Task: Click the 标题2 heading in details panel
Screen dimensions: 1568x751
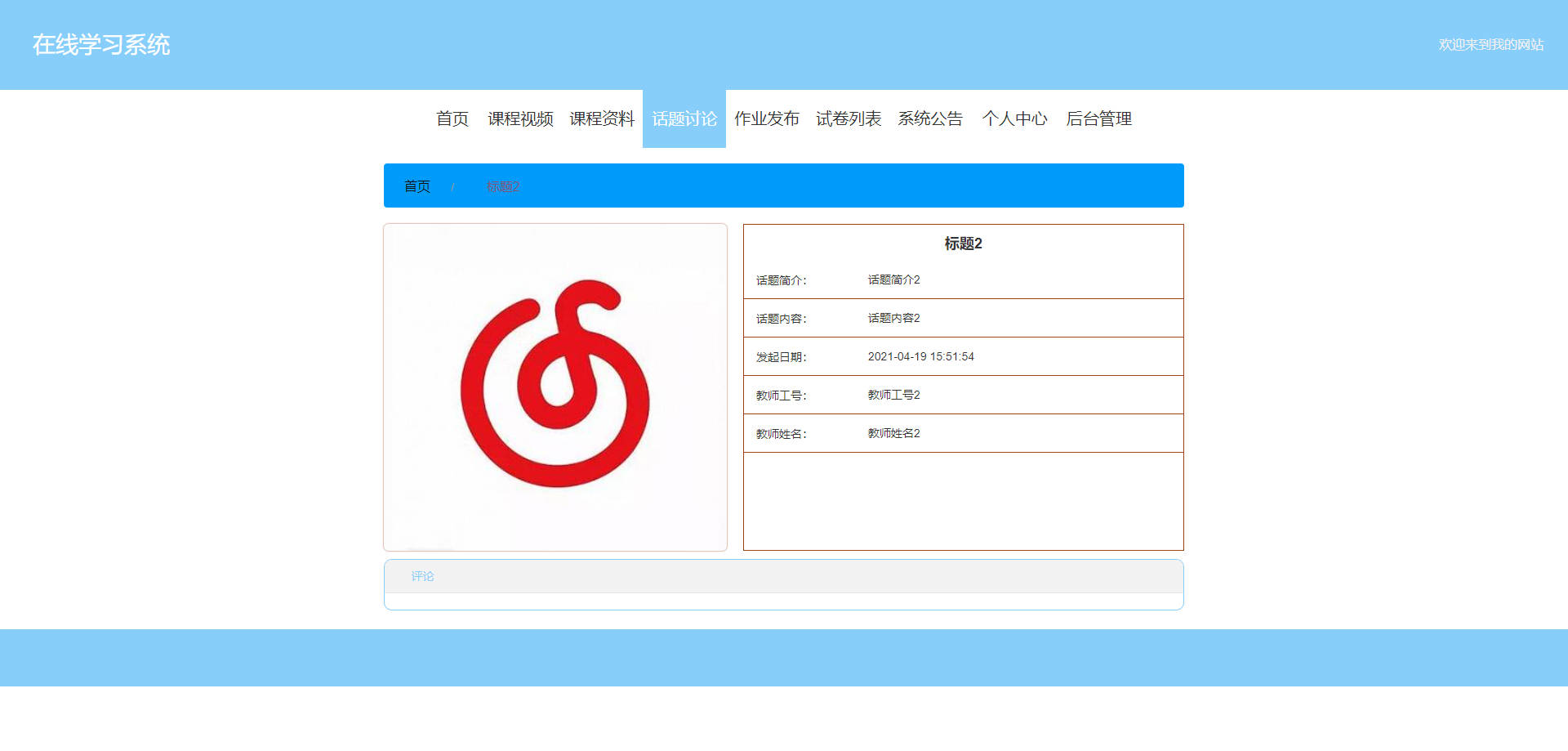Action: [964, 244]
